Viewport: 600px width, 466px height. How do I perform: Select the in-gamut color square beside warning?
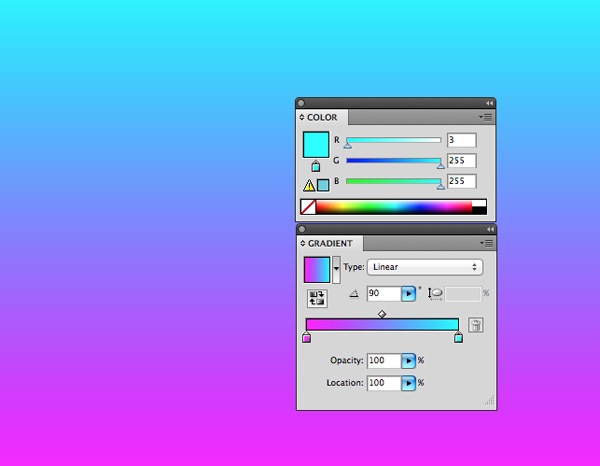(323, 186)
